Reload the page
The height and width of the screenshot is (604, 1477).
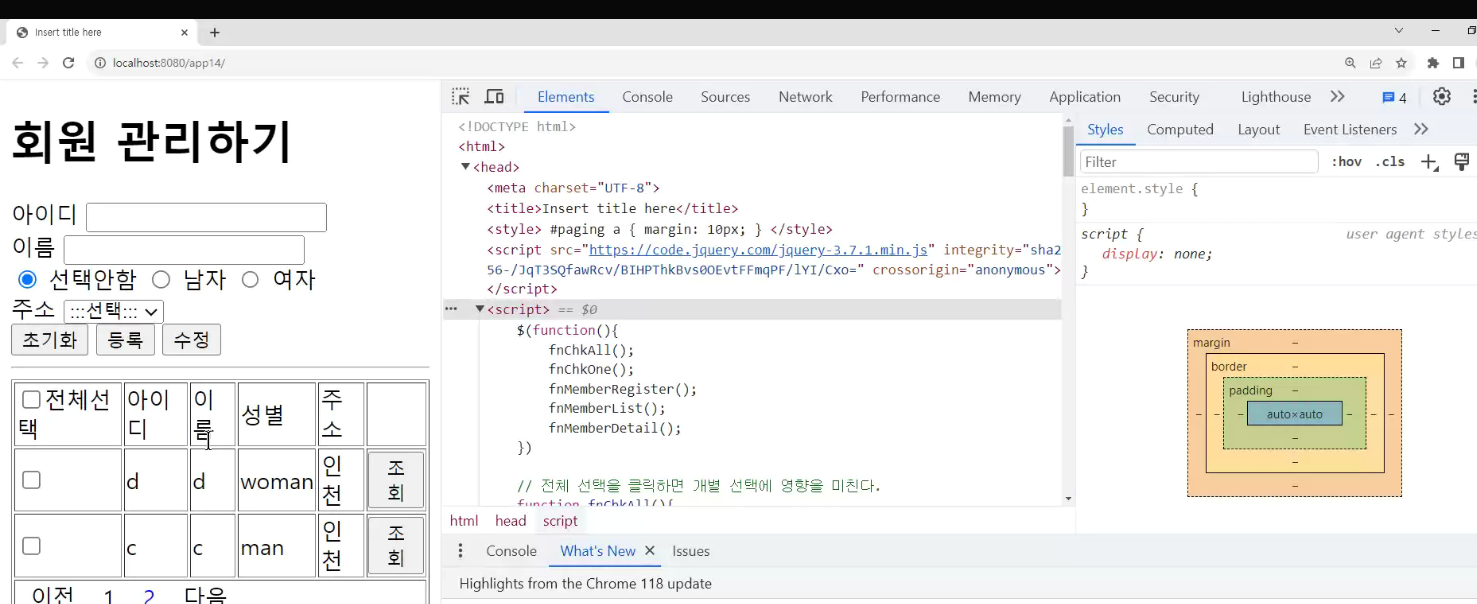click(x=69, y=63)
